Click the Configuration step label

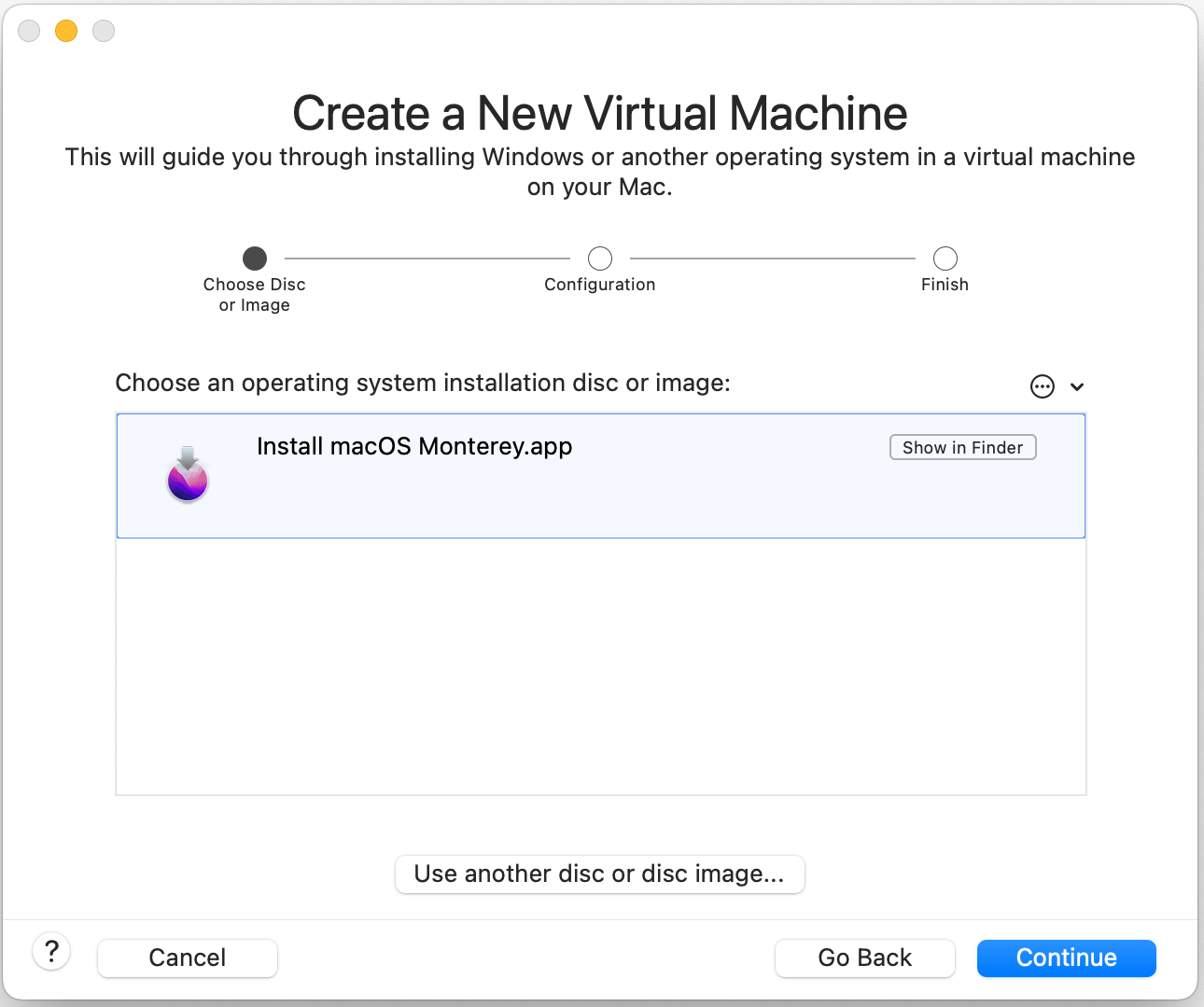click(x=599, y=285)
